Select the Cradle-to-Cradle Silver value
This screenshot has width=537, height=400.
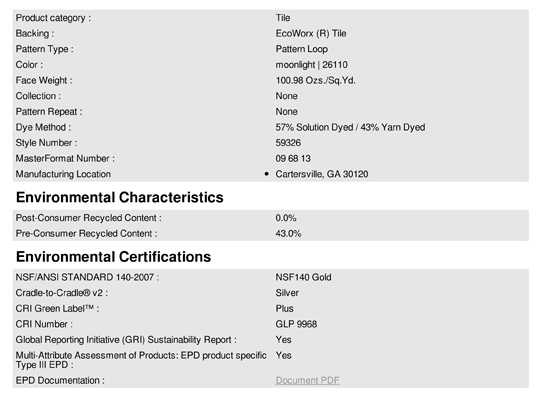[x=287, y=293]
